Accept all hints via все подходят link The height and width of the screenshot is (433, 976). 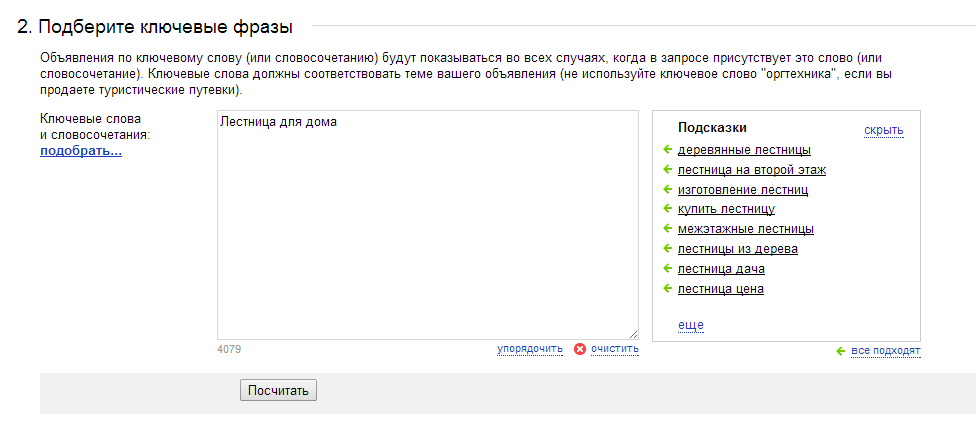(886, 352)
